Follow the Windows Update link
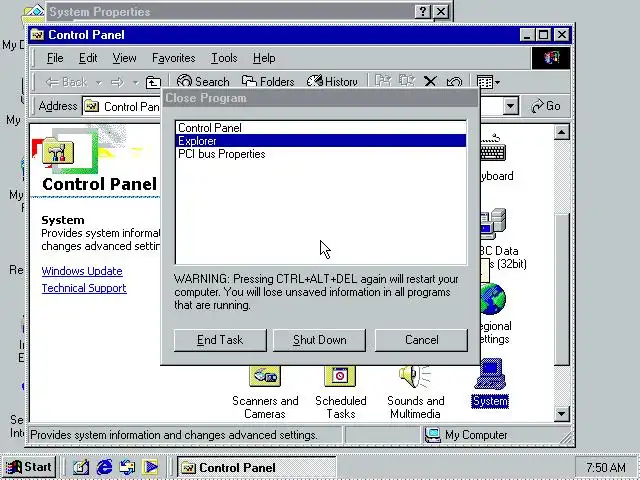640x480 pixels. (x=82, y=271)
